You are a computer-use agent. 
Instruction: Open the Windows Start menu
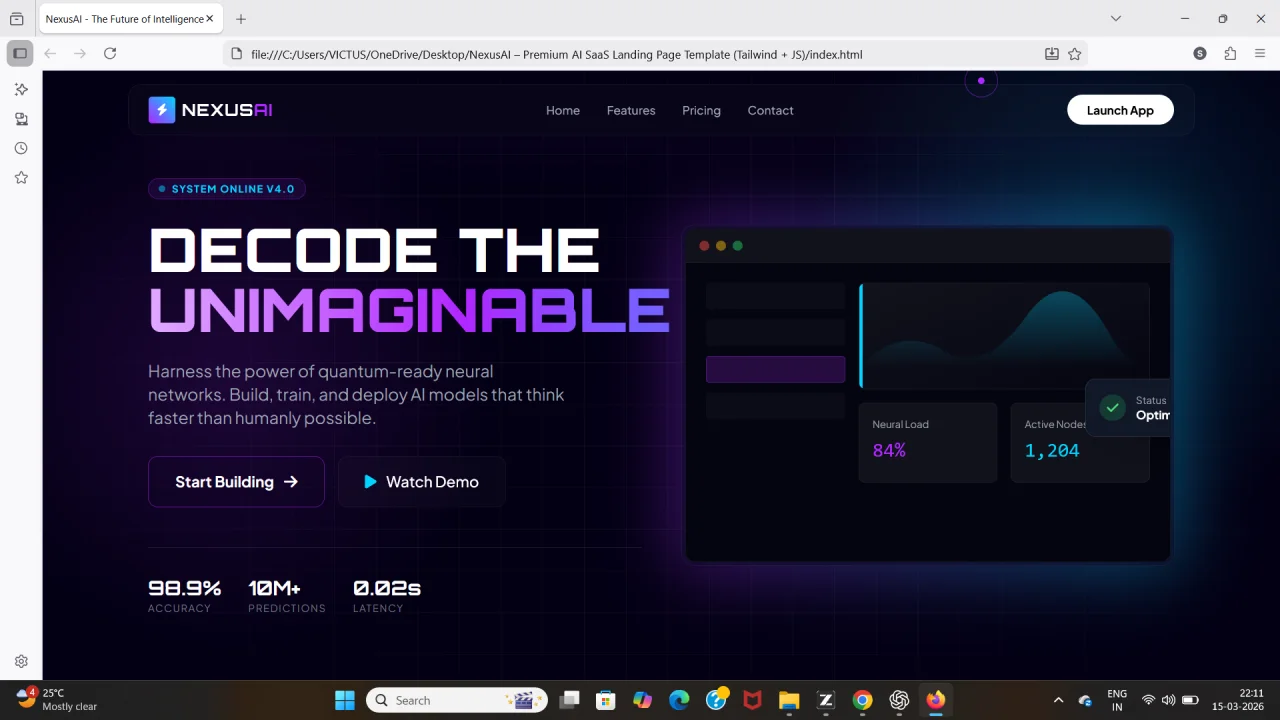(344, 700)
